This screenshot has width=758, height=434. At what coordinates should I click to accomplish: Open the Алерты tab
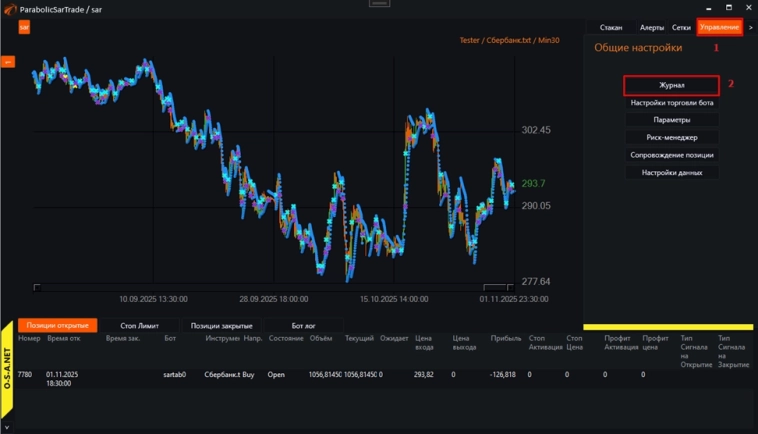[x=652, y=27]
